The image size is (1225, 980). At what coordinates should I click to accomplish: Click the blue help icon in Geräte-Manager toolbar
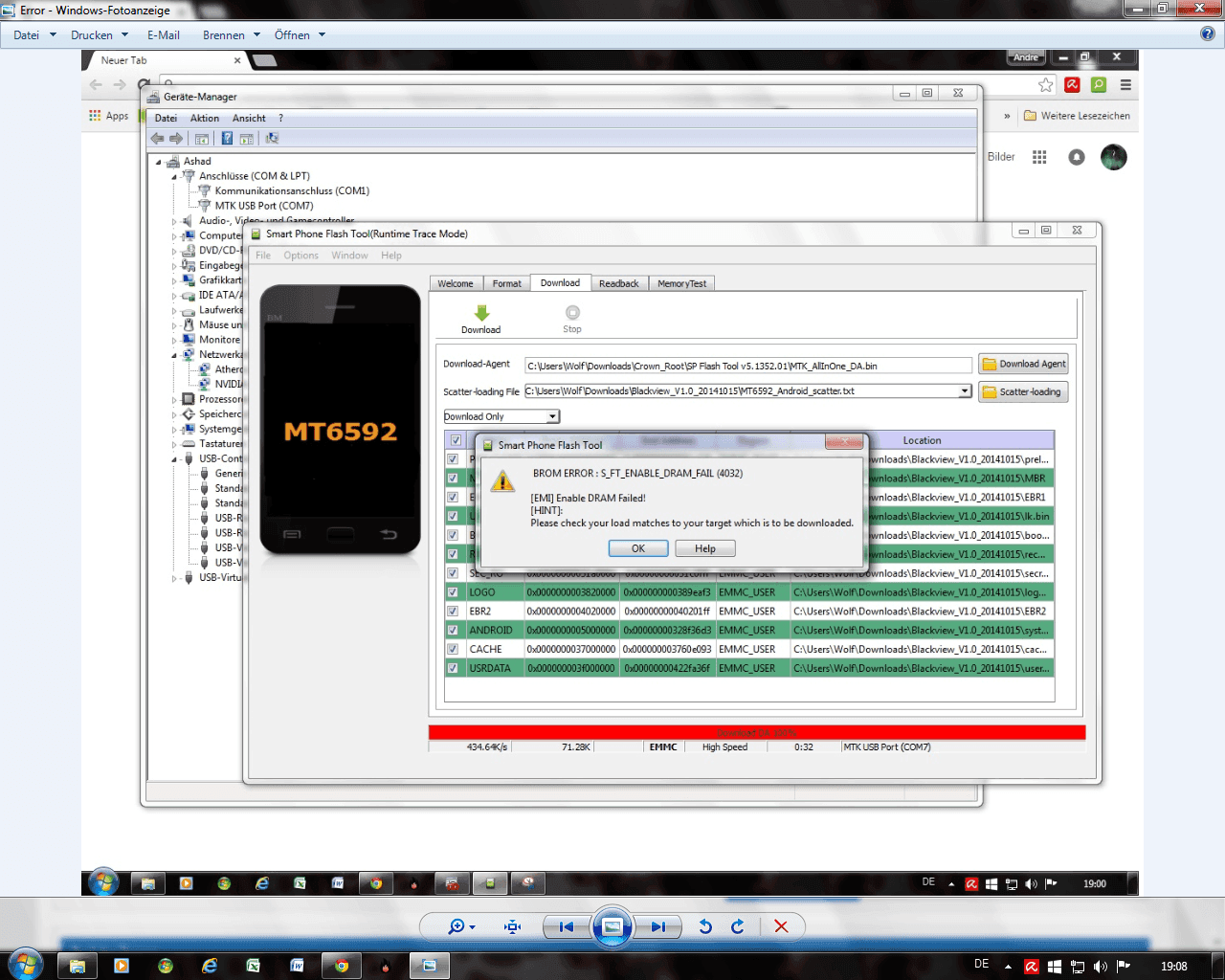[227, 139]
